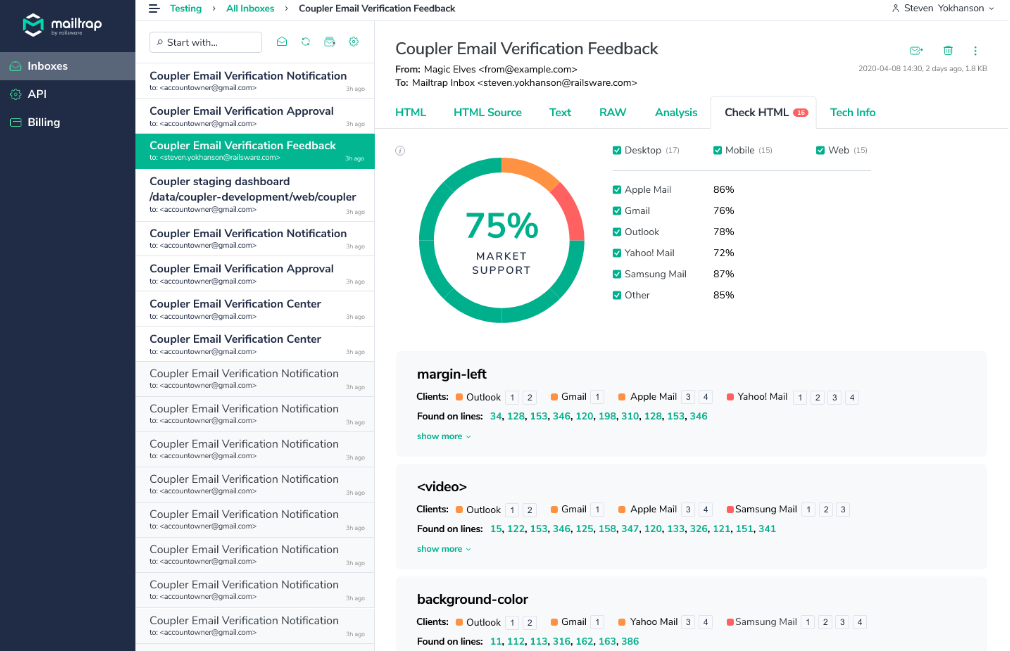Click the forward email icon
Viewport: 1010px width, 651px height.
[x=916, y=50]
